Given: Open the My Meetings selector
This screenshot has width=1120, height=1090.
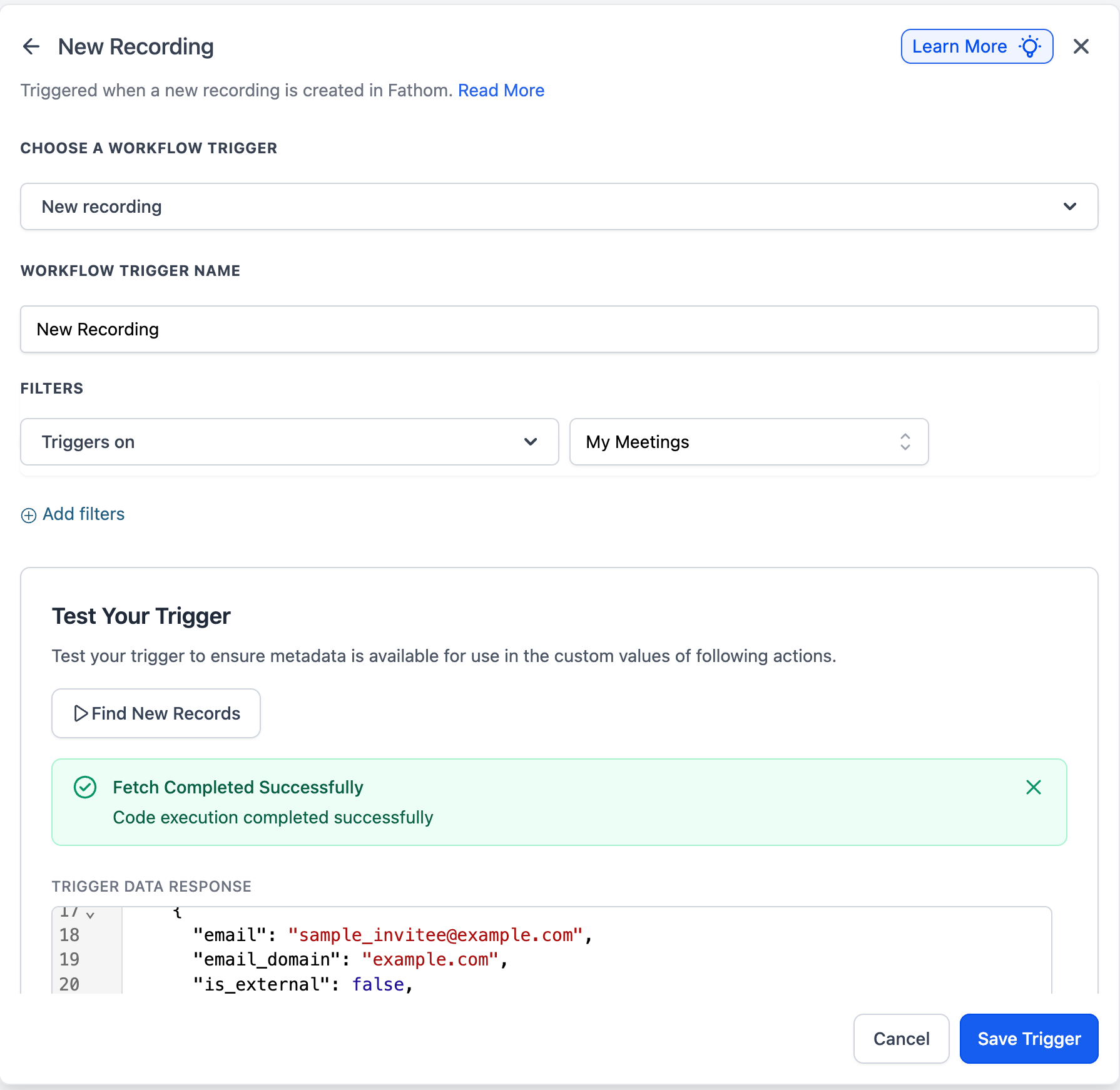Looking at the screenshot, I should click(x=749, y=442).
